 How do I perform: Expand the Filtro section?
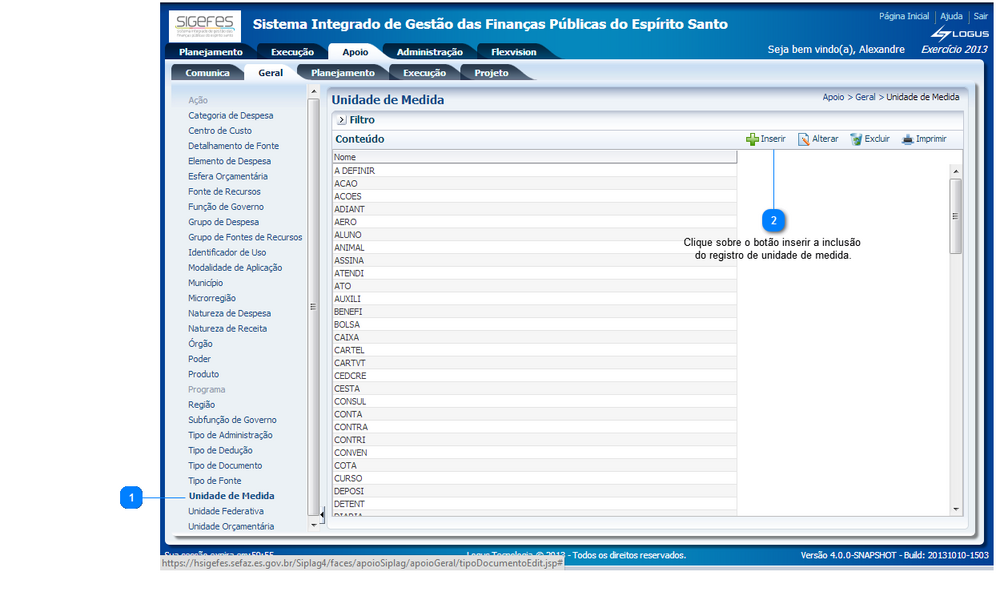coord(341,120)
